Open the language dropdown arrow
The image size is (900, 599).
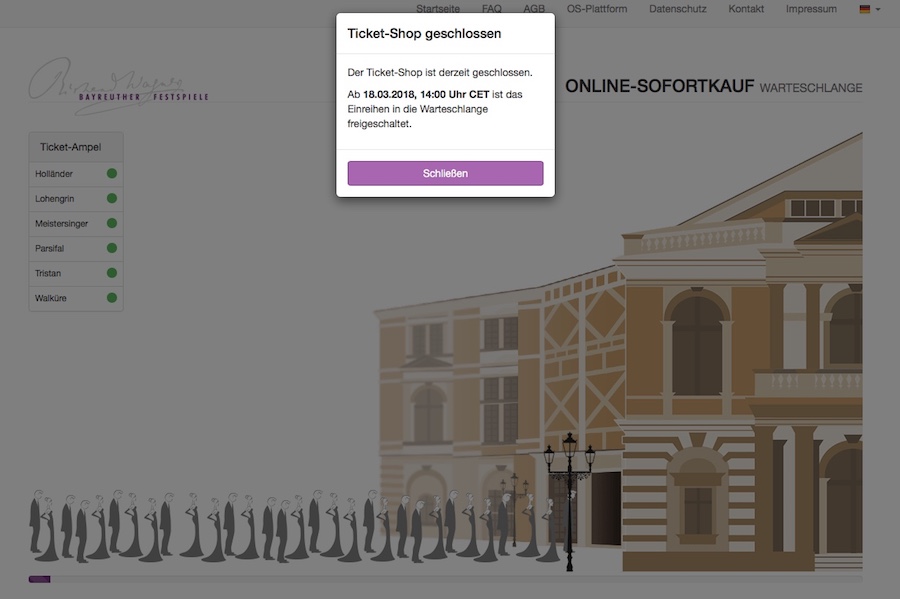878,9
